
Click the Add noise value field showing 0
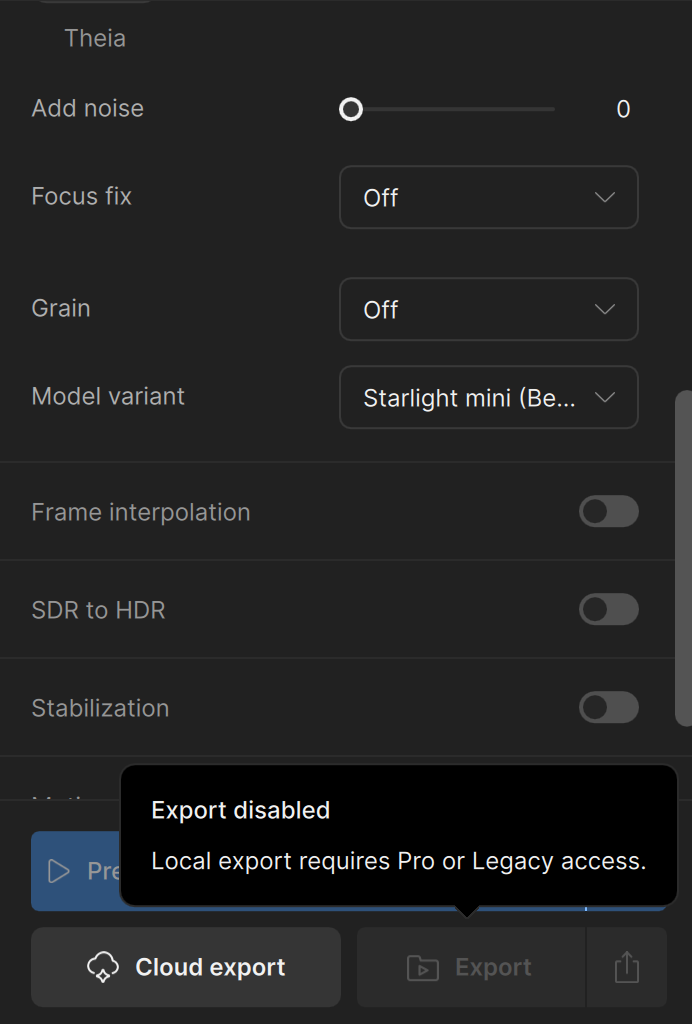click(x=623, y=109)
